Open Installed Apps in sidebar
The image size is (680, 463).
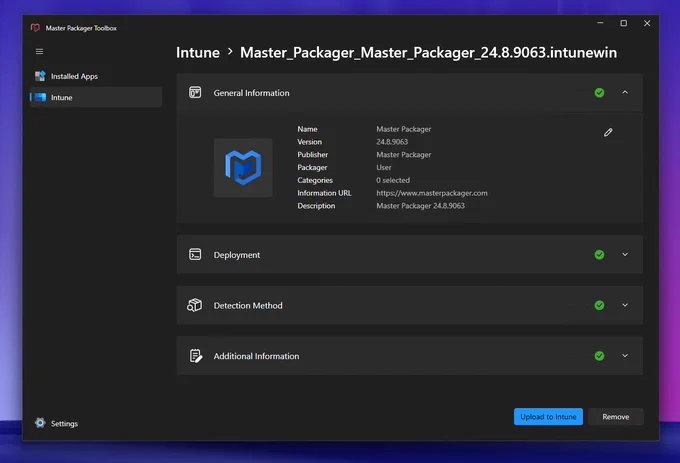[x=96, y=76]
